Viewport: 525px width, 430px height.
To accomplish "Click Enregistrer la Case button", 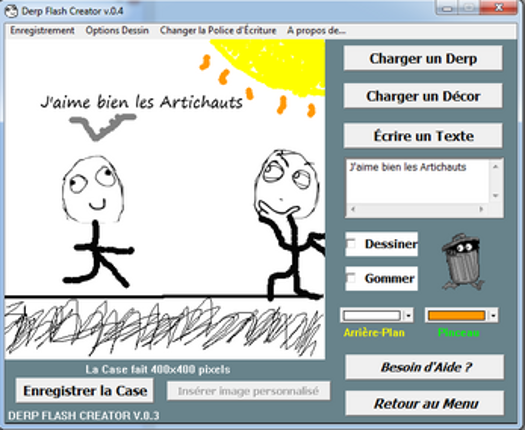I will [x=85, y=390].
